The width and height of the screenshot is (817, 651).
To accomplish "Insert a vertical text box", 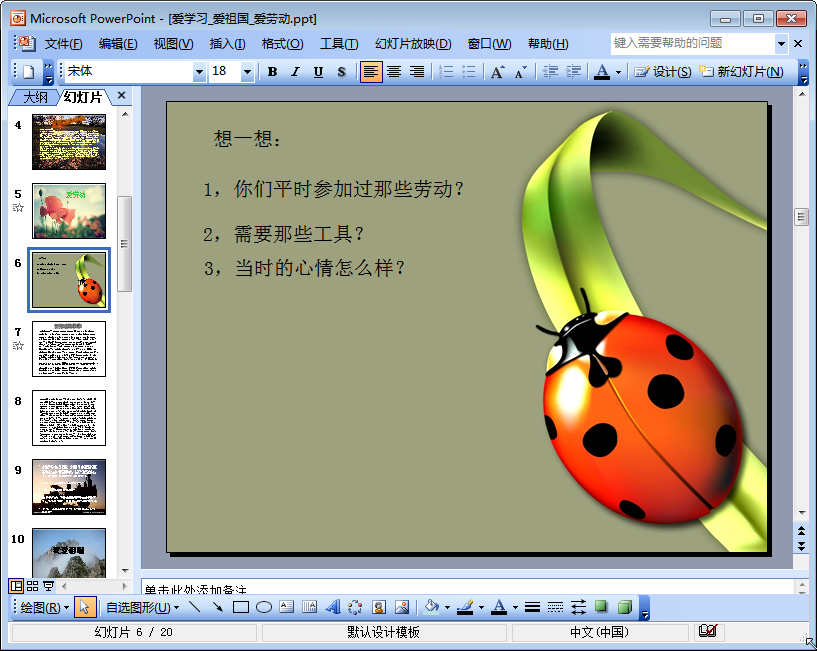I will 310,607.
